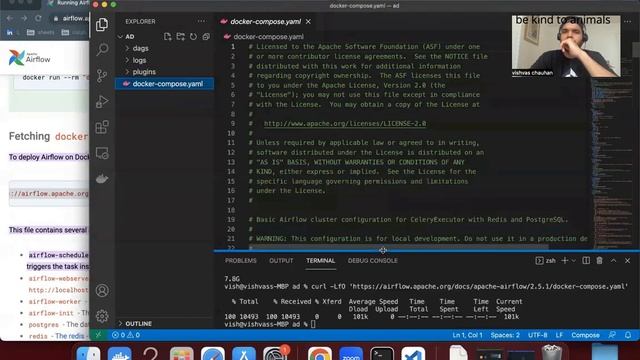Change language mode via Compose
This screenshot has height=360, width=640.
(x=585, y=335)
